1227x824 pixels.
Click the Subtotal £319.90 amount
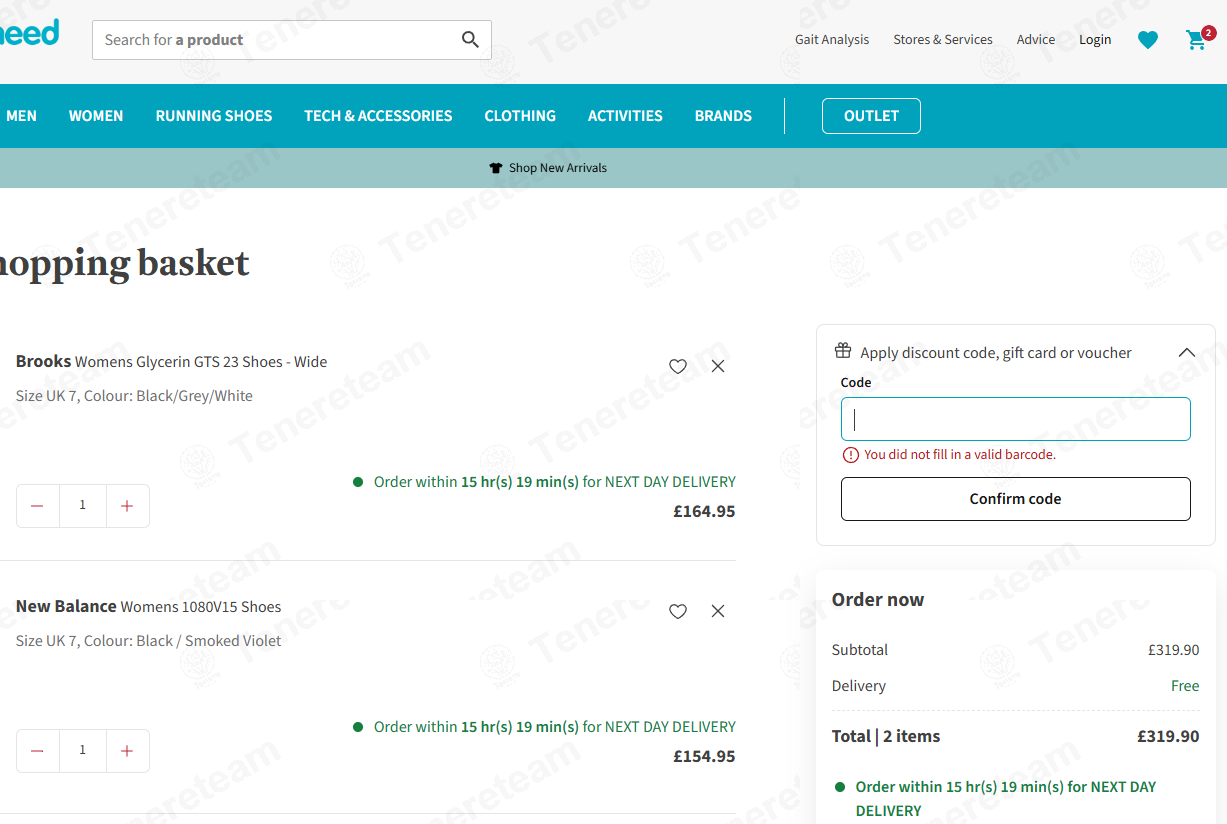click(1173, 650)
